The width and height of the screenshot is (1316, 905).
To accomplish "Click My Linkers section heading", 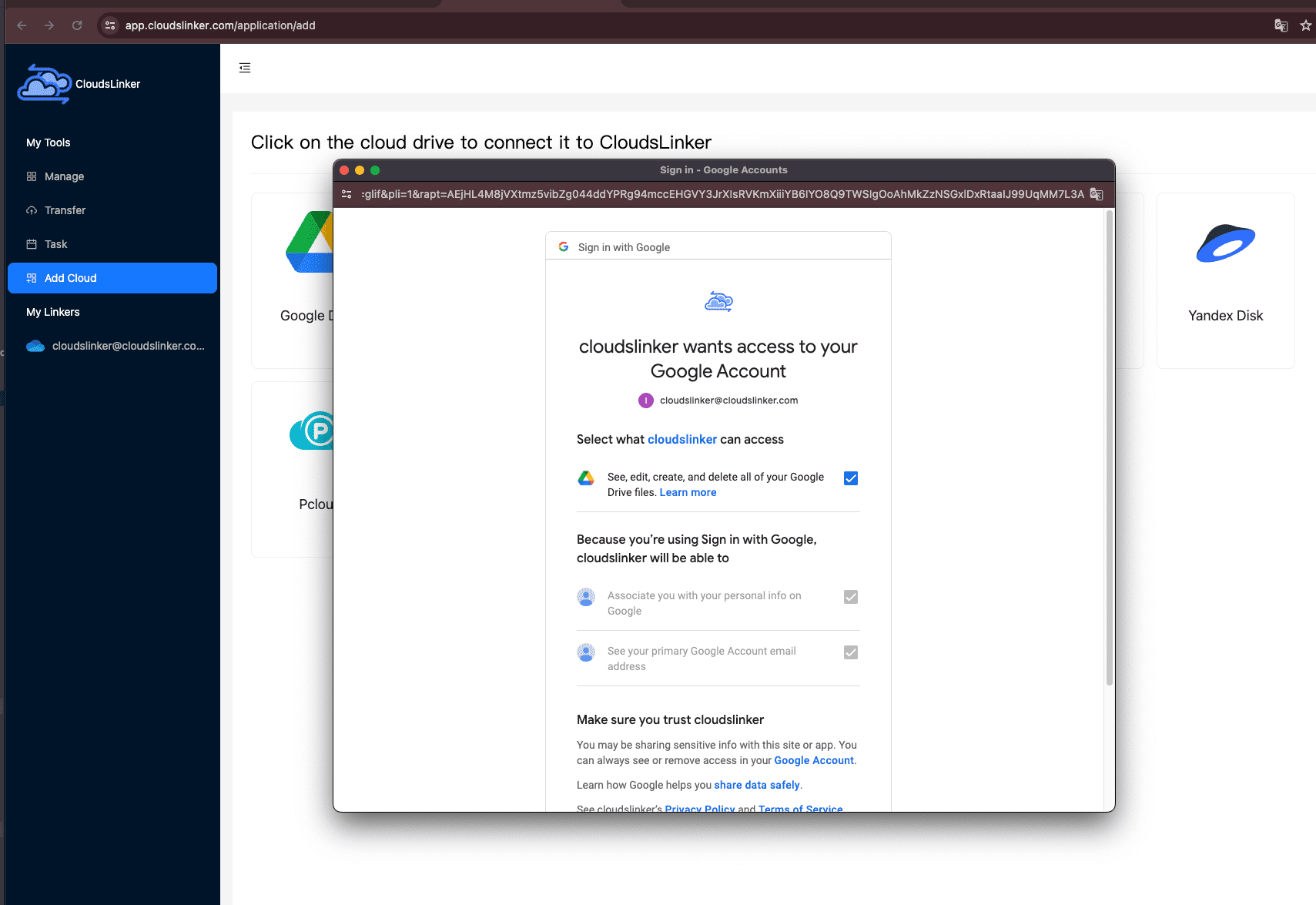I will pyautogui.click(x=53, y=312).
